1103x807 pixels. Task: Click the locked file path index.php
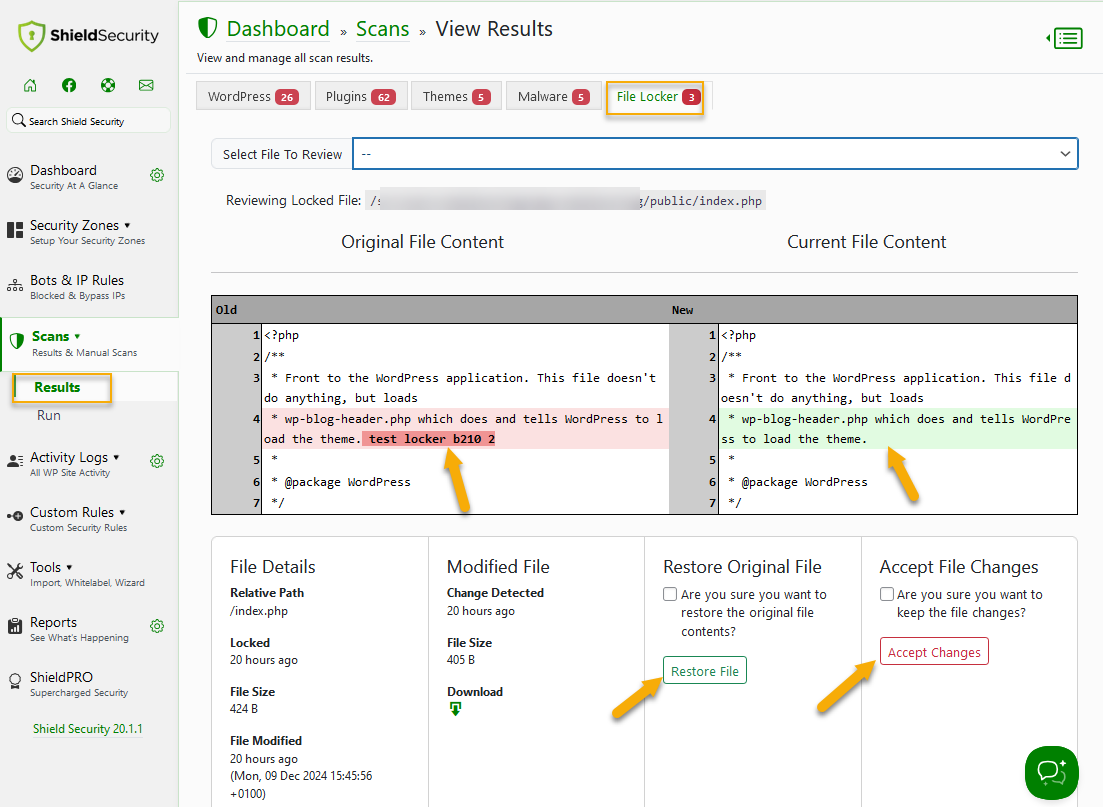click(568, 201)
